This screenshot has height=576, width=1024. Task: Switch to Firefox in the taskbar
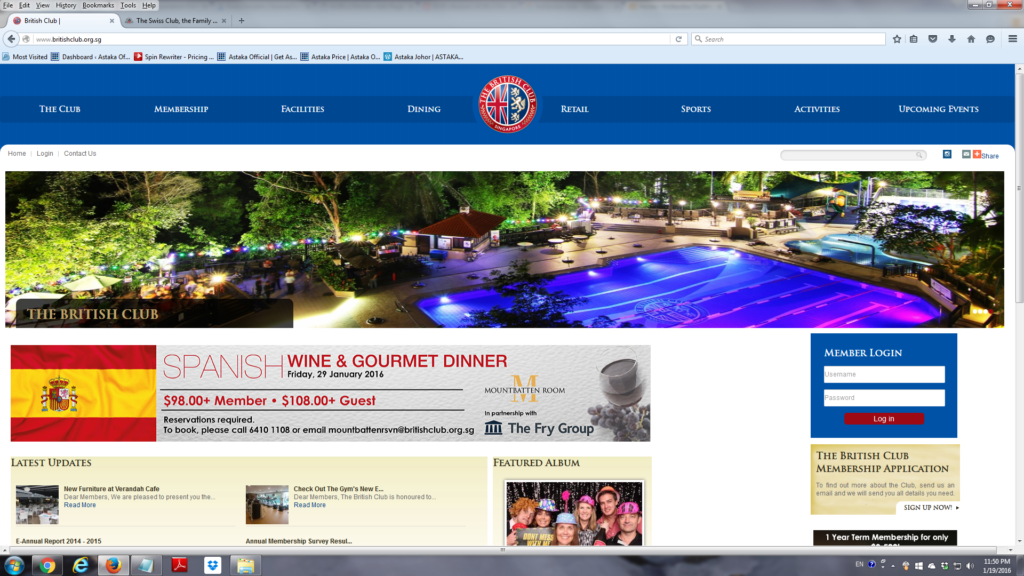(x=114, y=565)
